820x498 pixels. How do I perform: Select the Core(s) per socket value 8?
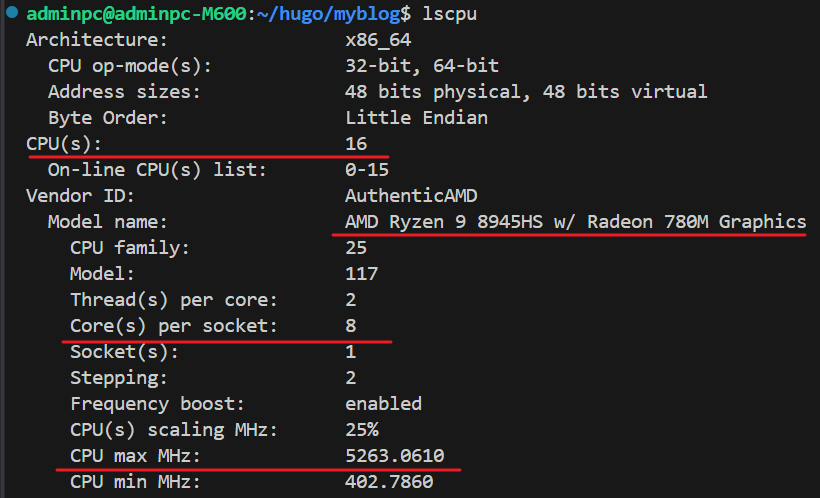tap(351, 326)
